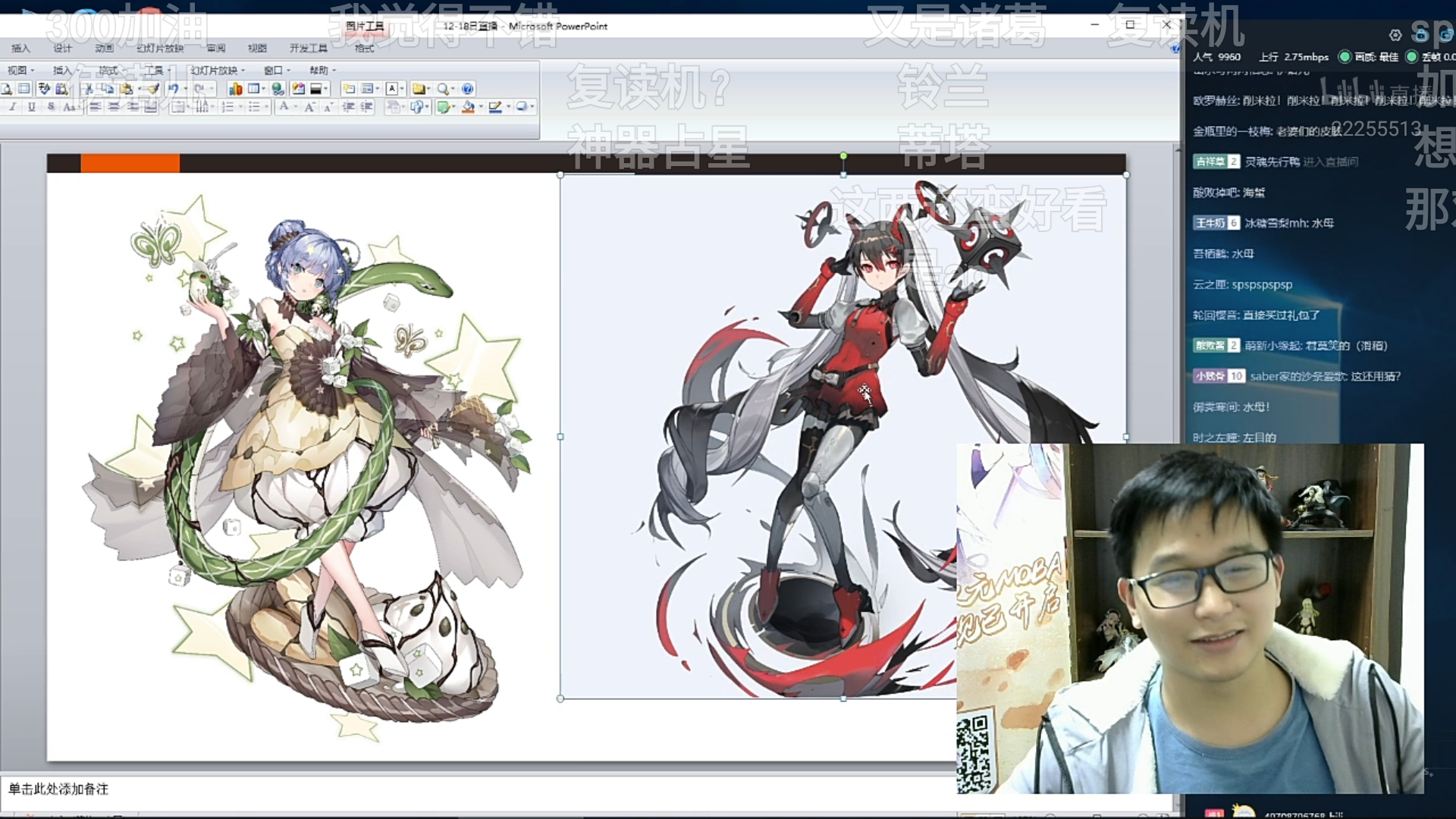This screenshot has width=1456, height=819.
Task: Click the Copy icon in the toolbar
Action: (x=107, y=89)
